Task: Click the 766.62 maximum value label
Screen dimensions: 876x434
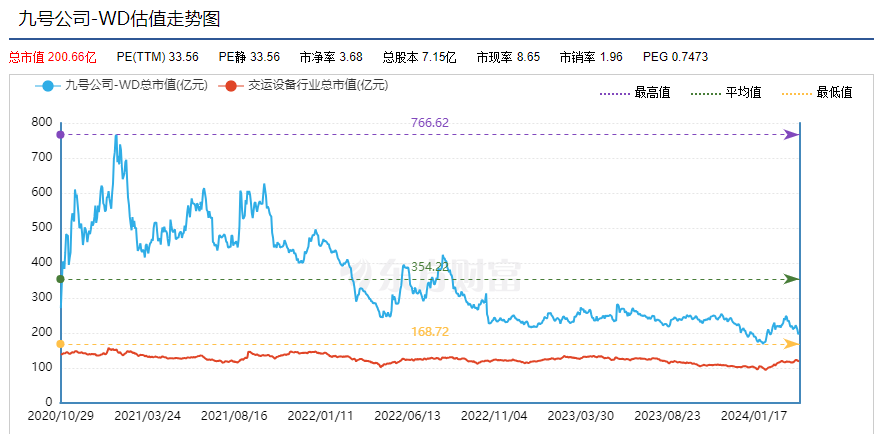Action: (430, 123)
